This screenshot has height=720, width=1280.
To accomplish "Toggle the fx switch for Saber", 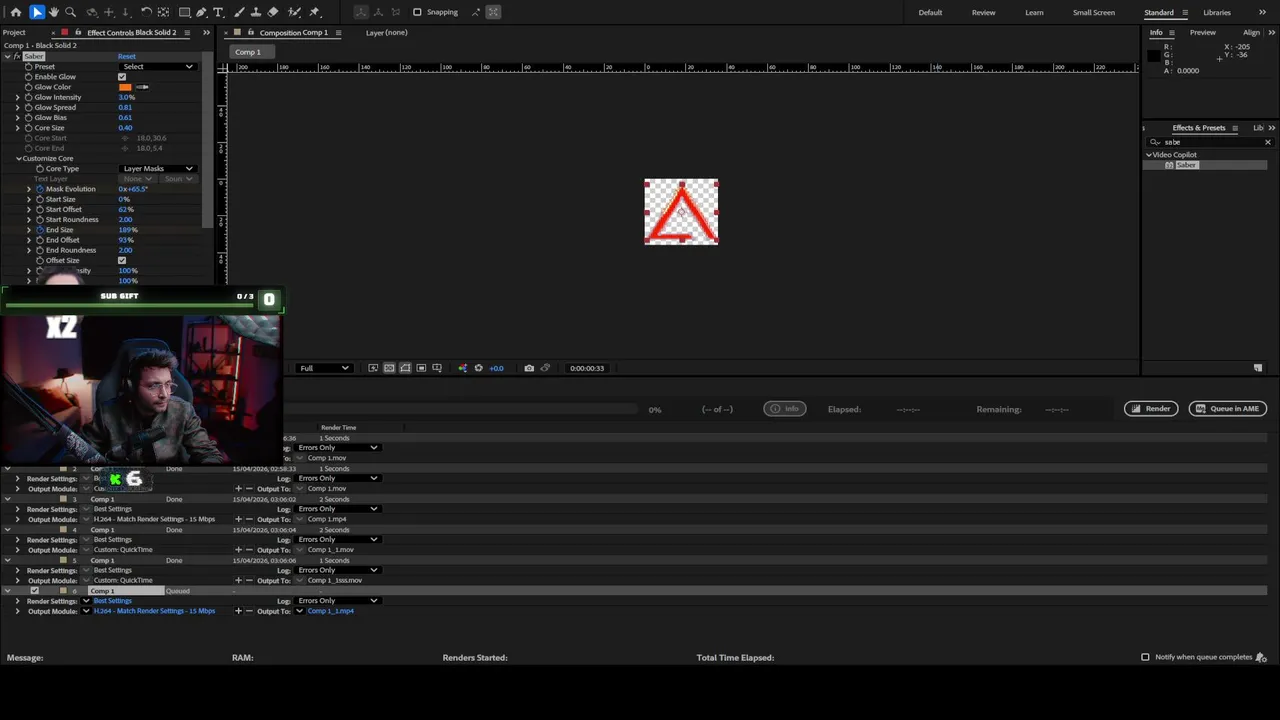I will (17, 56).
